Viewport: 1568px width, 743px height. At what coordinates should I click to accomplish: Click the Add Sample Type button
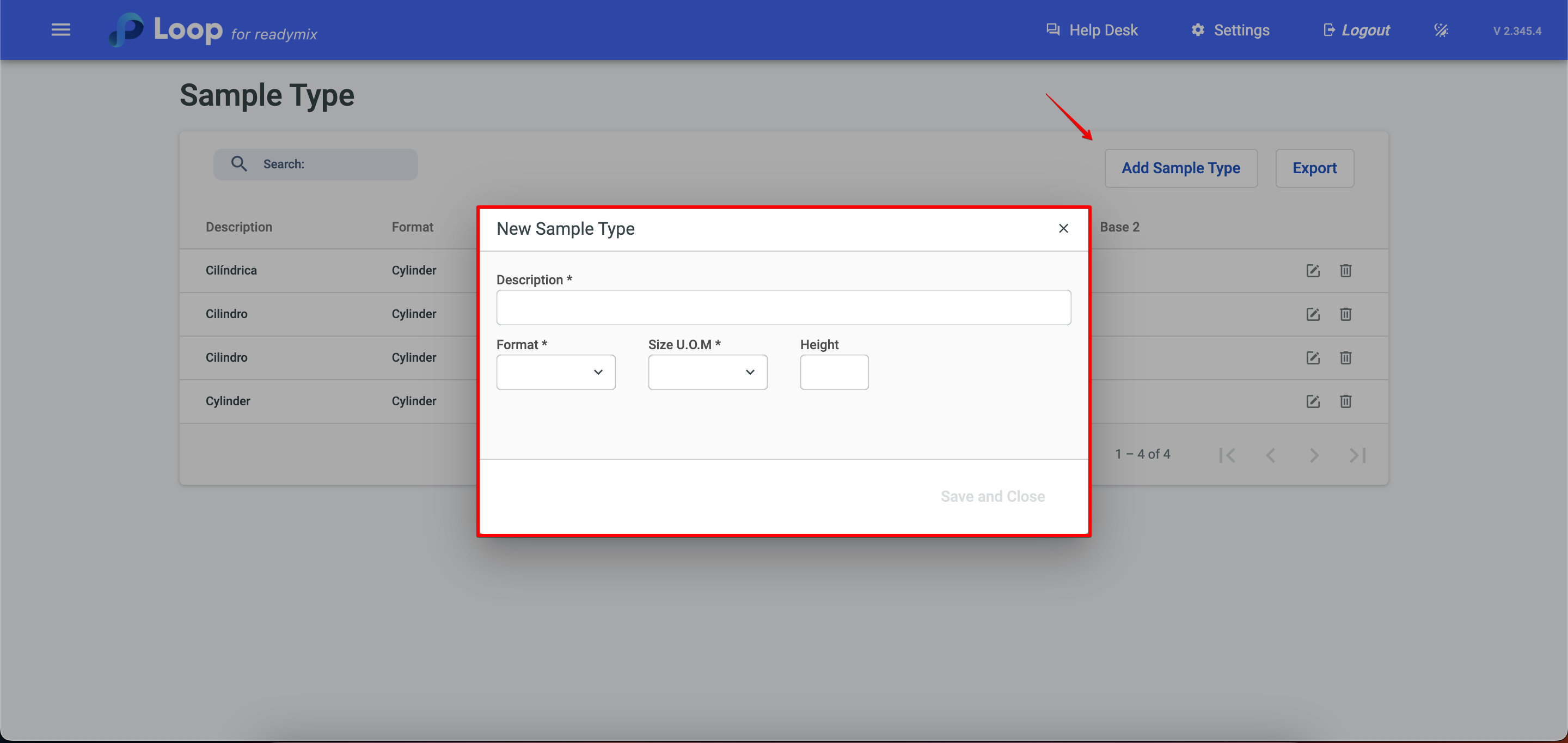(1180, 168)
